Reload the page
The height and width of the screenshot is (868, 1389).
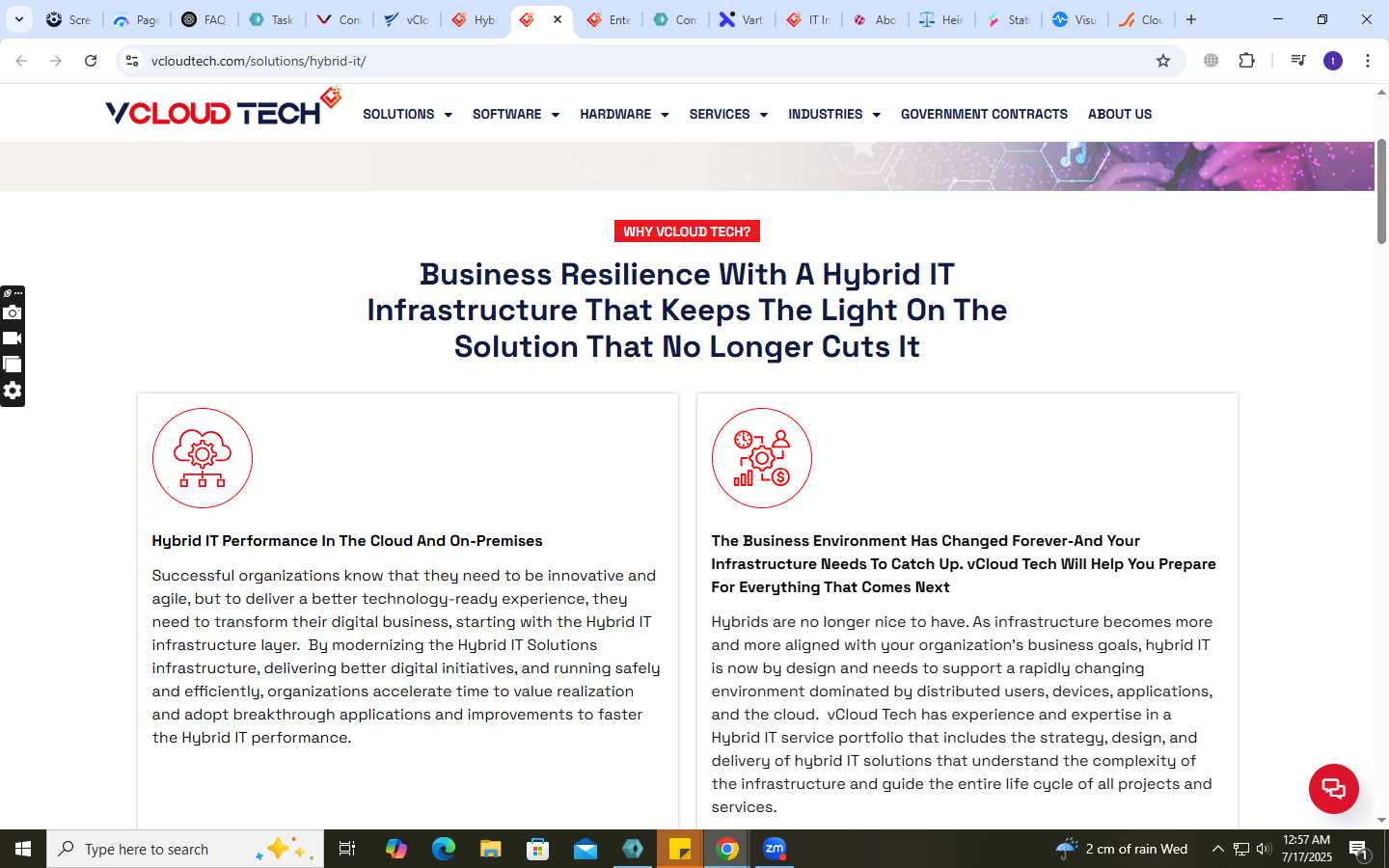click(x=91, y=61)
